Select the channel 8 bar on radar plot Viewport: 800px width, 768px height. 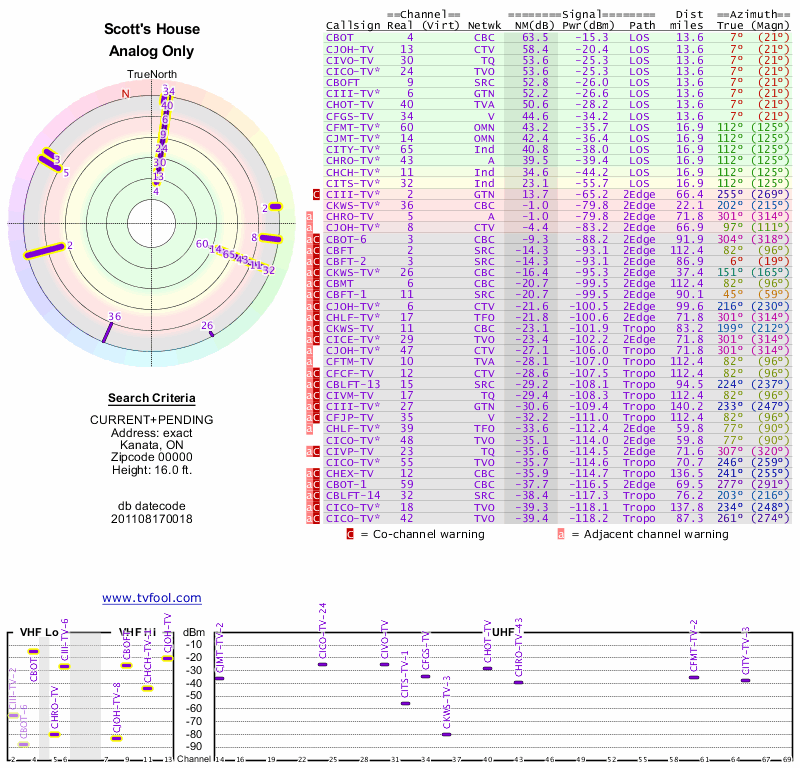click(x=270, y=238)
